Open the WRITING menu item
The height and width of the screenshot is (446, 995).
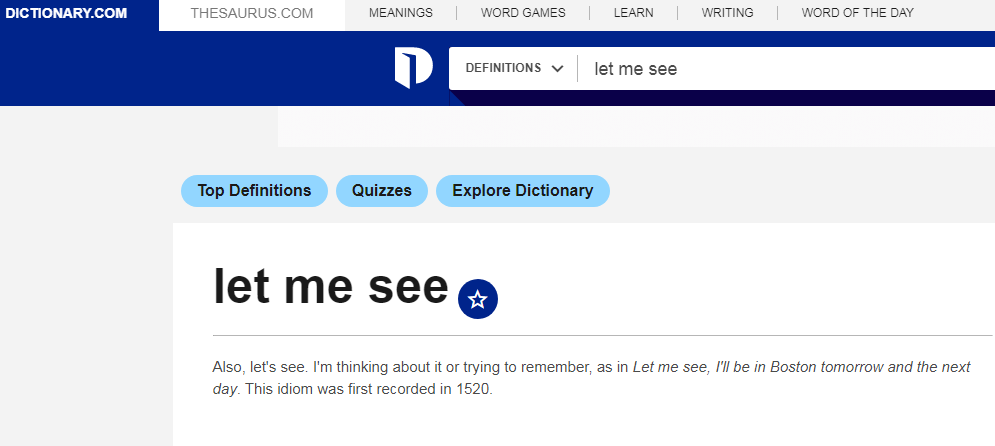point(728,13)
